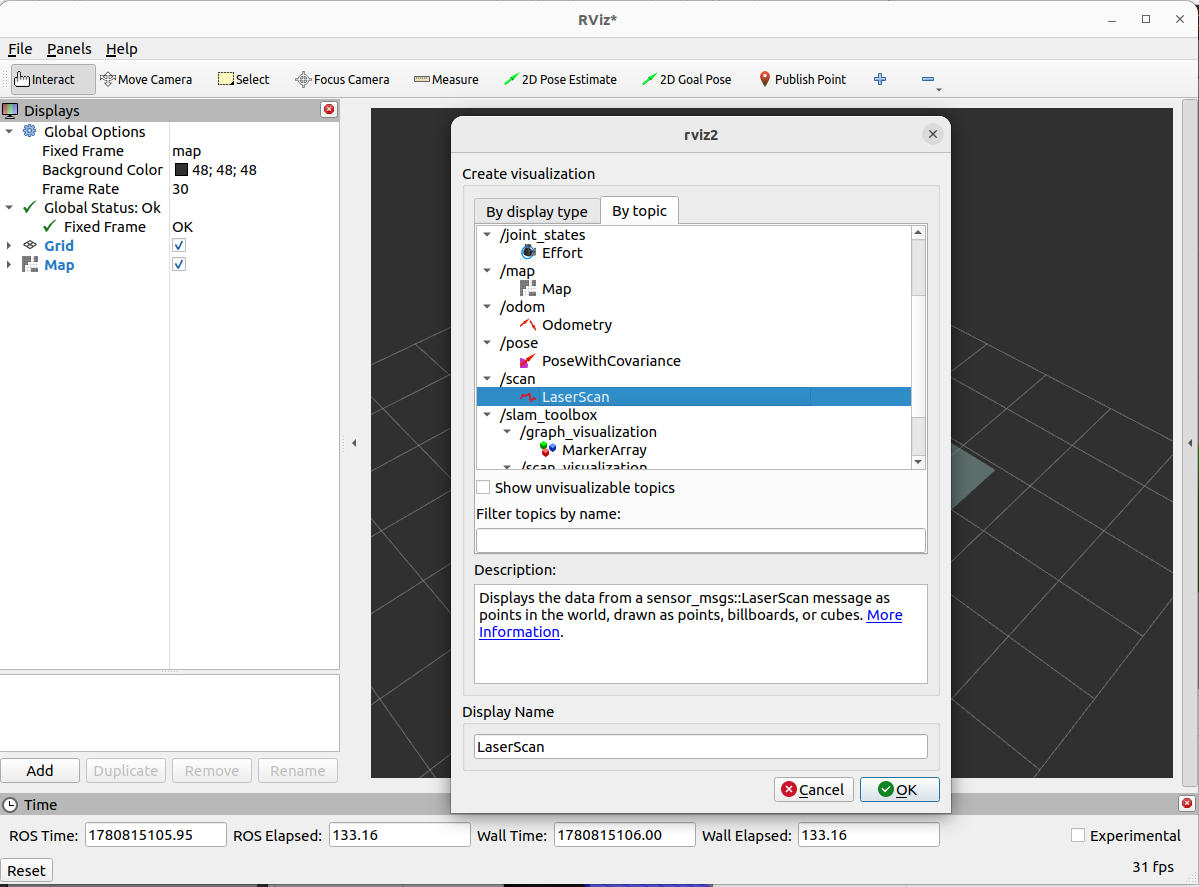Viewport: 1199px width, 887px height.
Task: Activate the Focus Camera tool
Action: click(342, 80)
